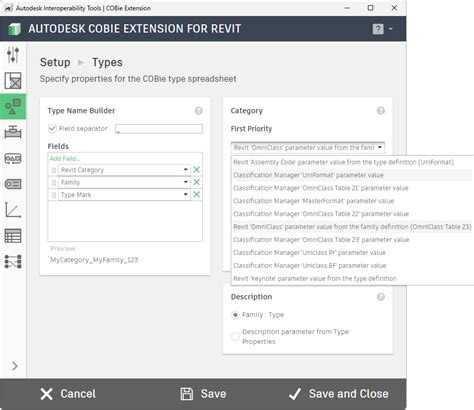Remove the Type Mark field
Viewport: 474px width, 410px height.
point(197,194)
